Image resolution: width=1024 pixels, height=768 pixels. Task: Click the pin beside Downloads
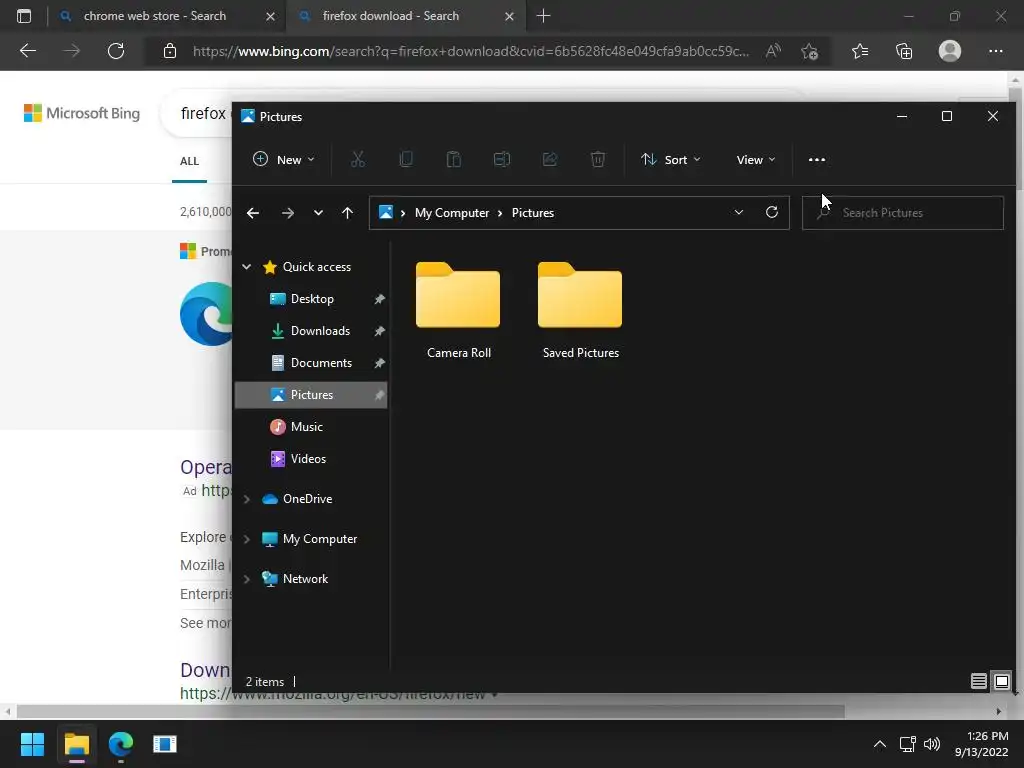pyautogui.click(x=379, y=330)
